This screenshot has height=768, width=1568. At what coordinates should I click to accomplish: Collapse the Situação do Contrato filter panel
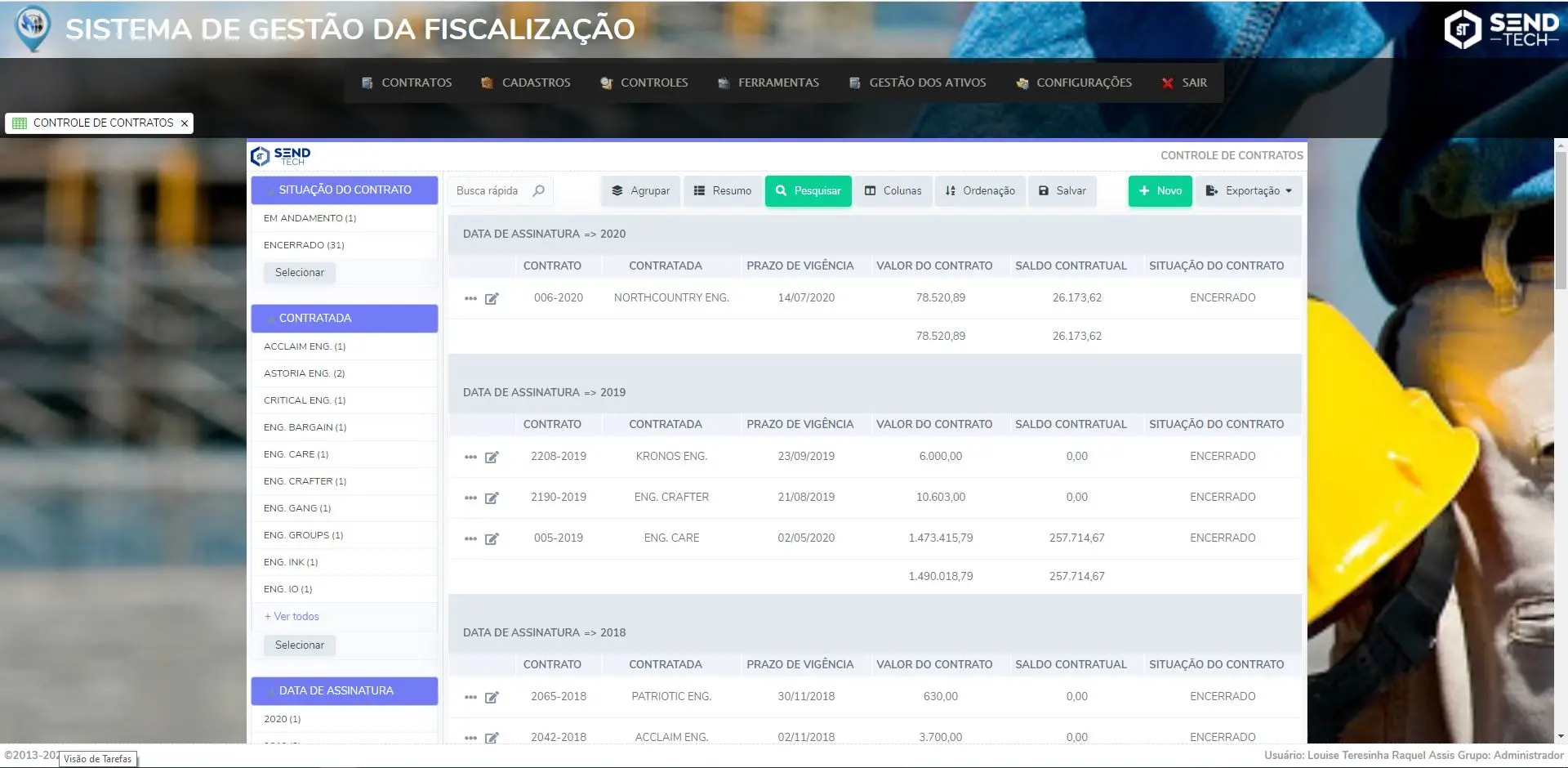344,190
